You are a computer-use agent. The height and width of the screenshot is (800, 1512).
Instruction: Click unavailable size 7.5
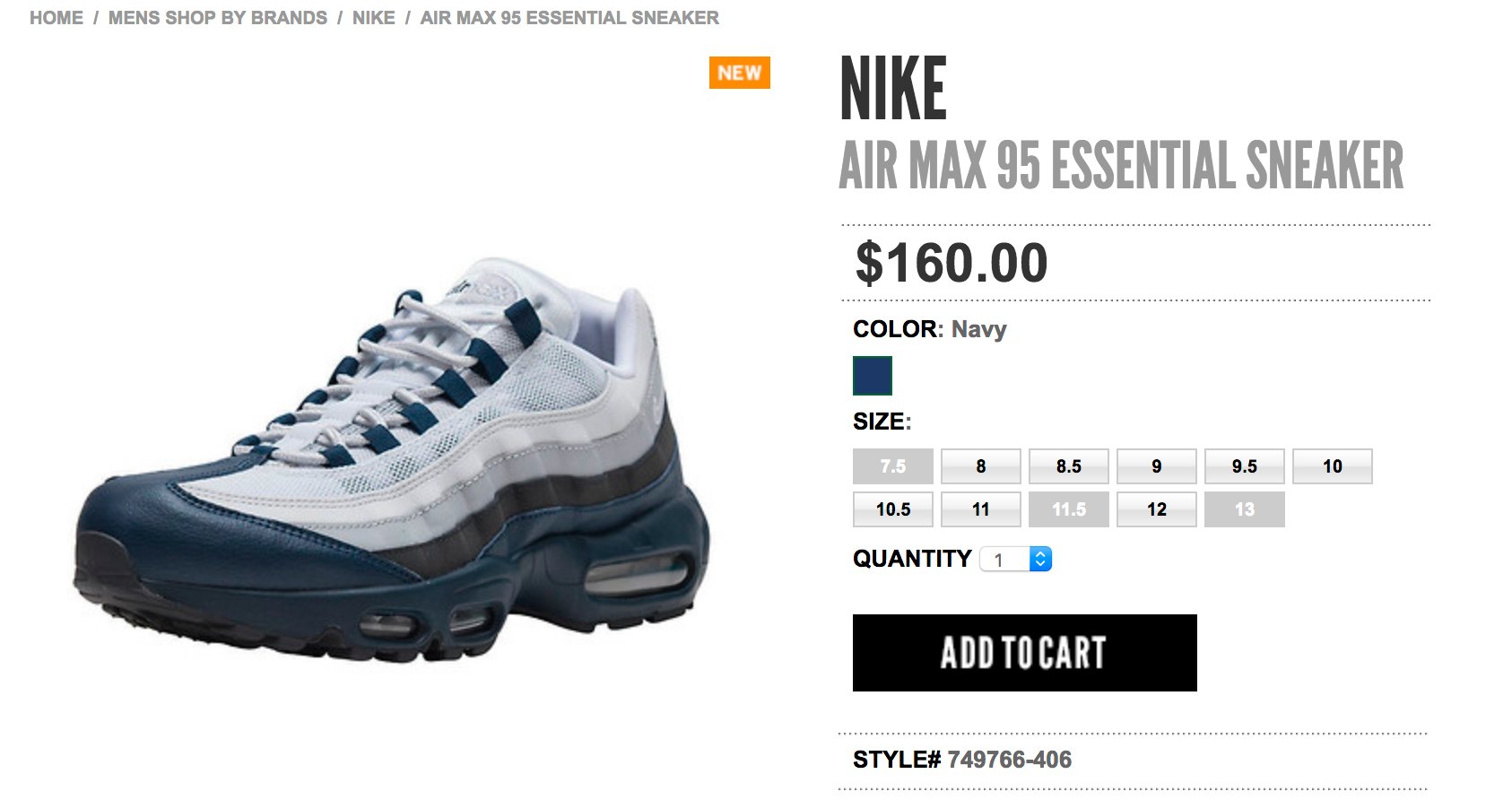click(x=893, y=466)
